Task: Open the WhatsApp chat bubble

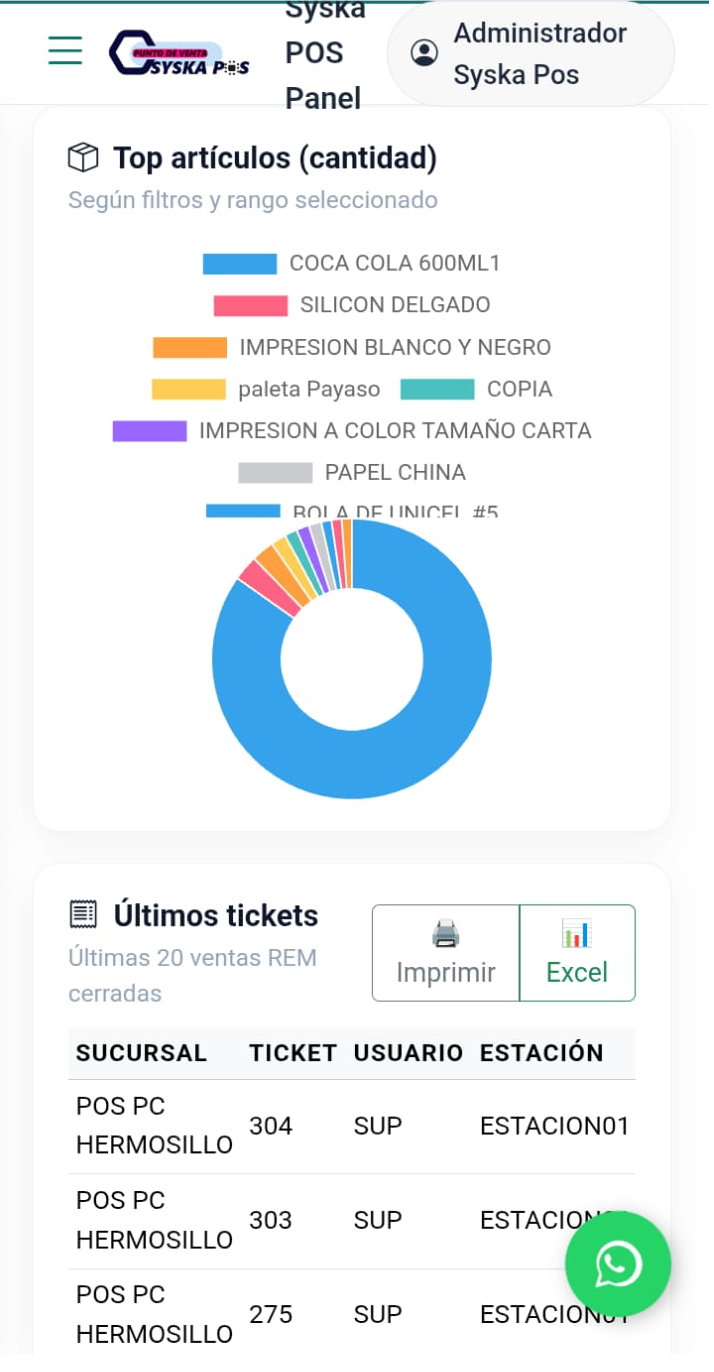Action: pos(617,1265)
